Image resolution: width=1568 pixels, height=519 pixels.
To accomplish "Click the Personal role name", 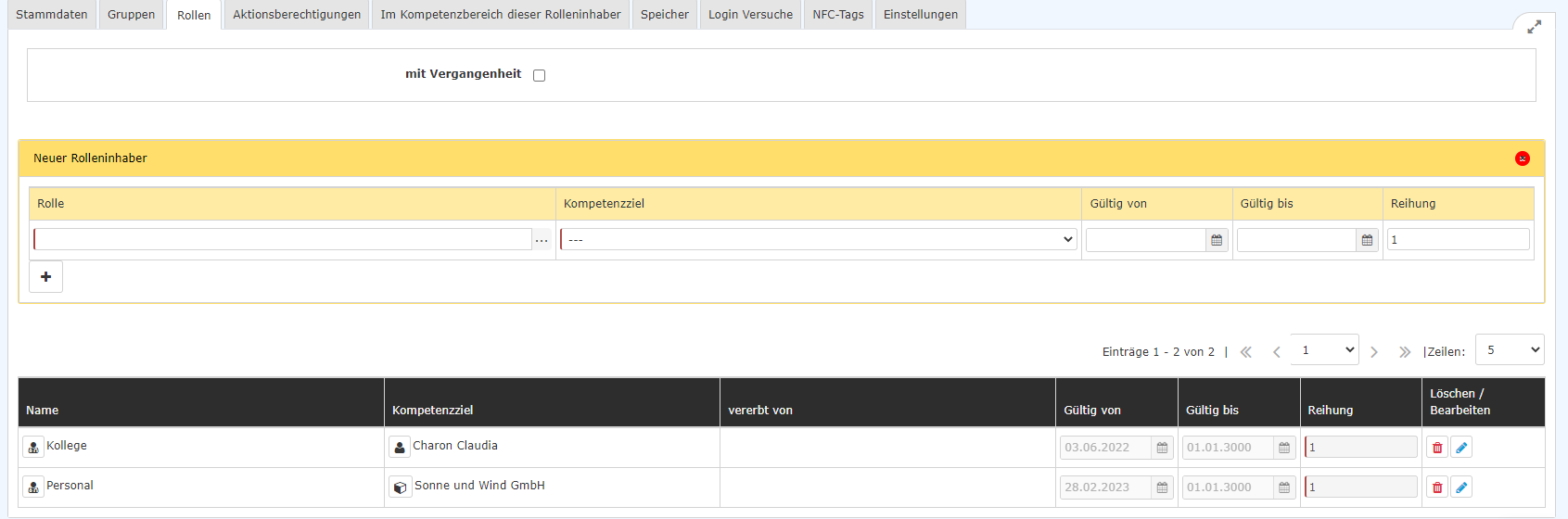I will click(x=70, y=486).
